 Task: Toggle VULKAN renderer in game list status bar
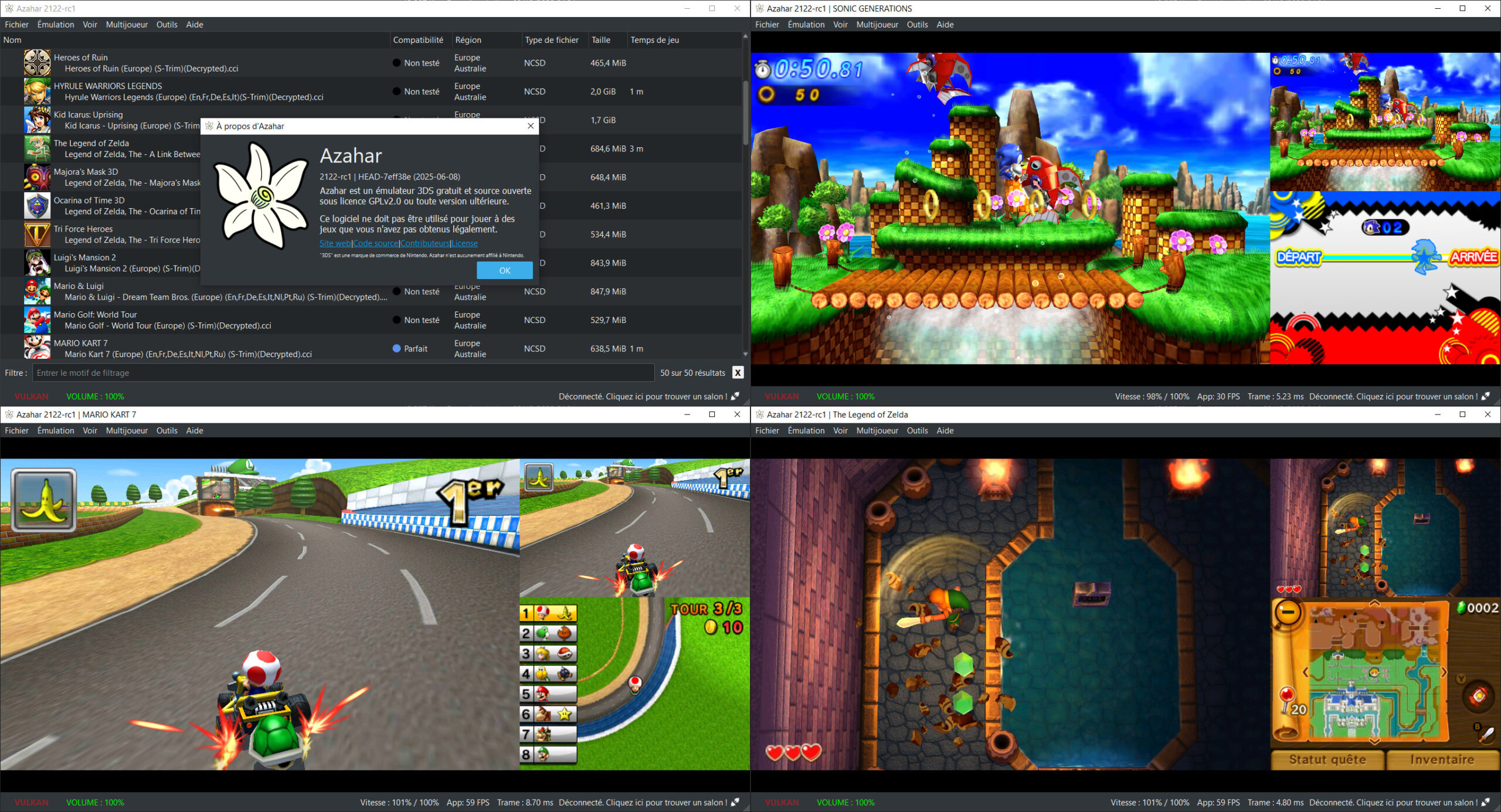(x=32, y=396)
